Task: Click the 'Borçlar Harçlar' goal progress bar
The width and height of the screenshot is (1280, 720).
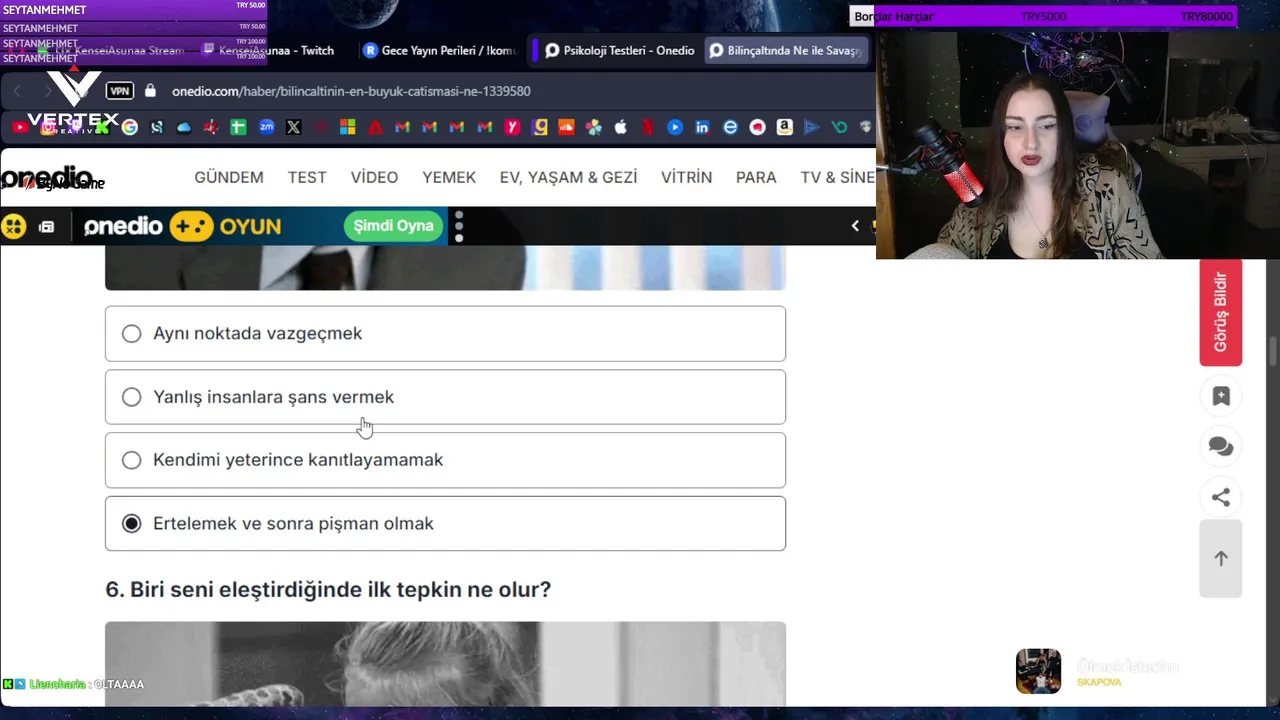Action: click(1044, 16)
